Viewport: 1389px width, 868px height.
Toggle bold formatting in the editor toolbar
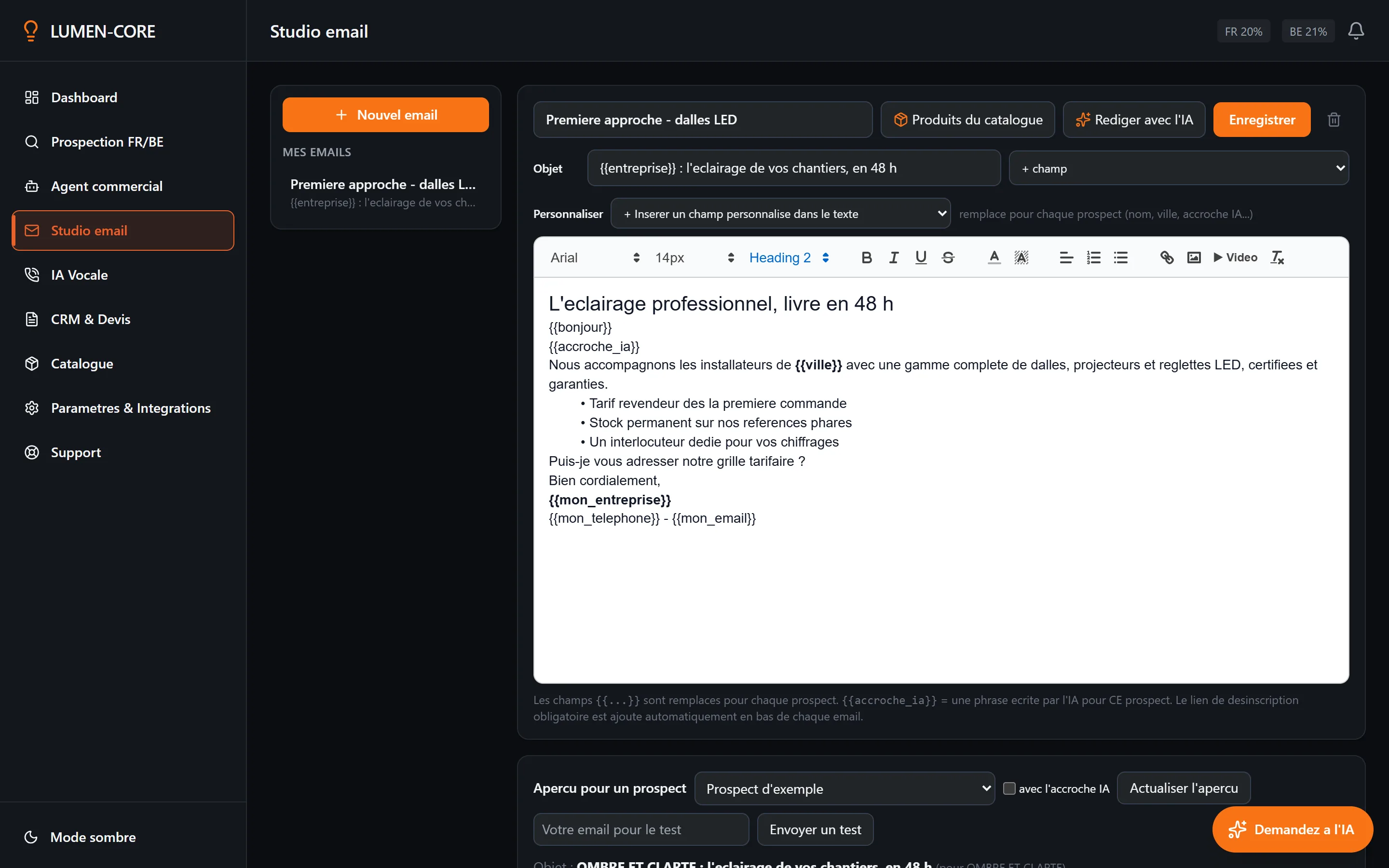pyautogui.click(x=866, y=258)
